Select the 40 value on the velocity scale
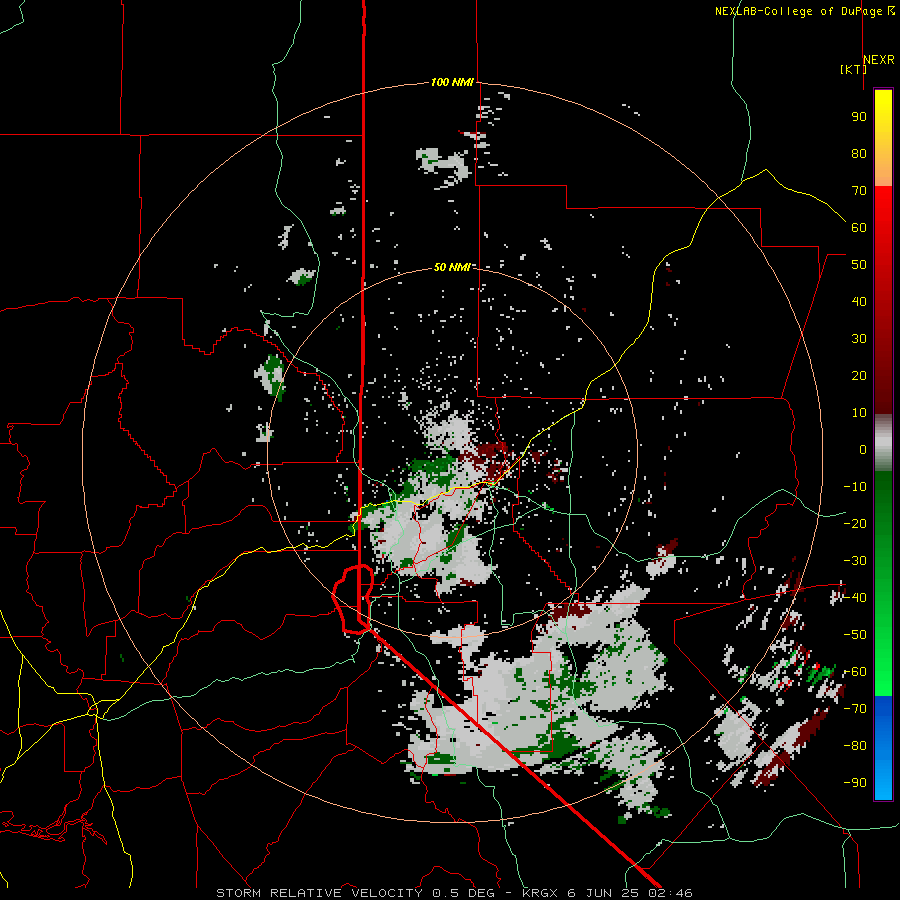Screen dimensions: 900x900 click(x=859, y=301)
